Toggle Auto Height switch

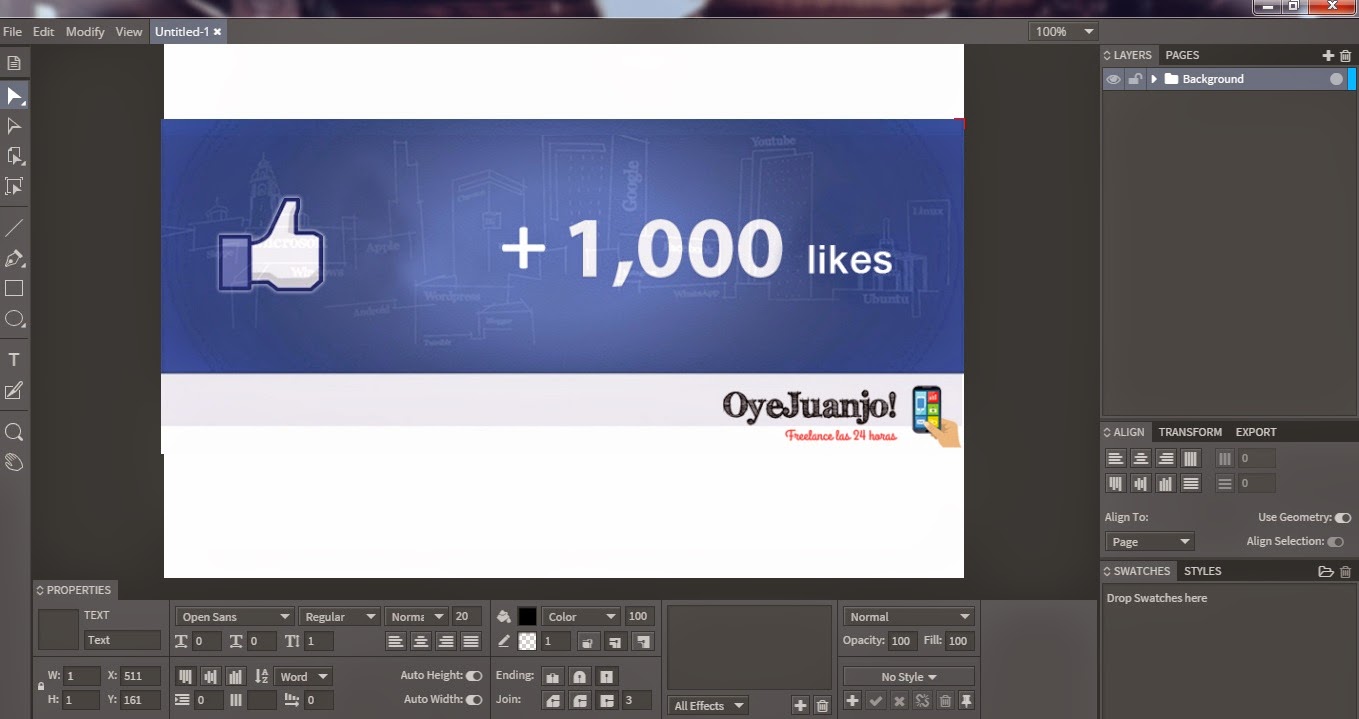coord(474,676)
